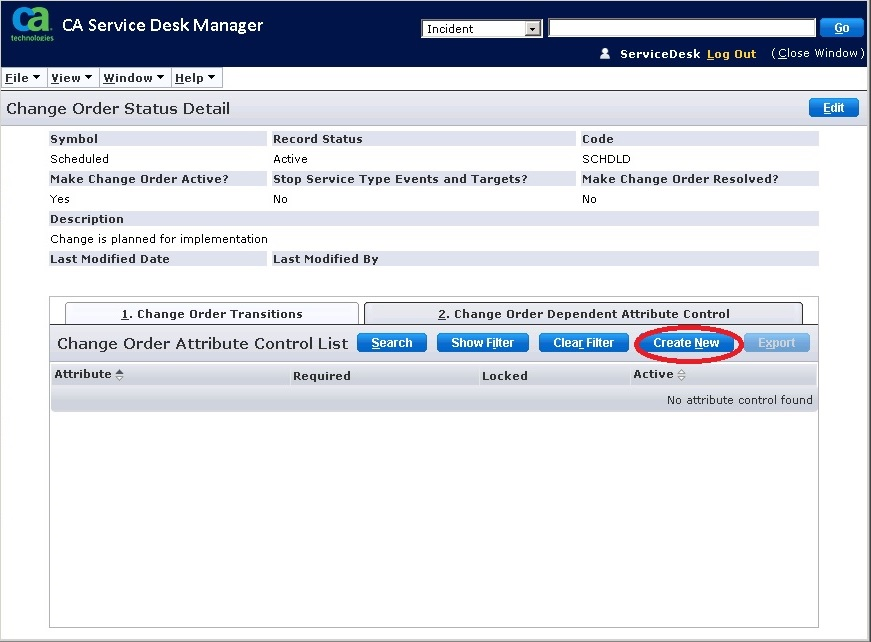Click the user profile icon beside ServiceDesk
Viewport: 871px width, 642px height.
(x=605, y=54)
